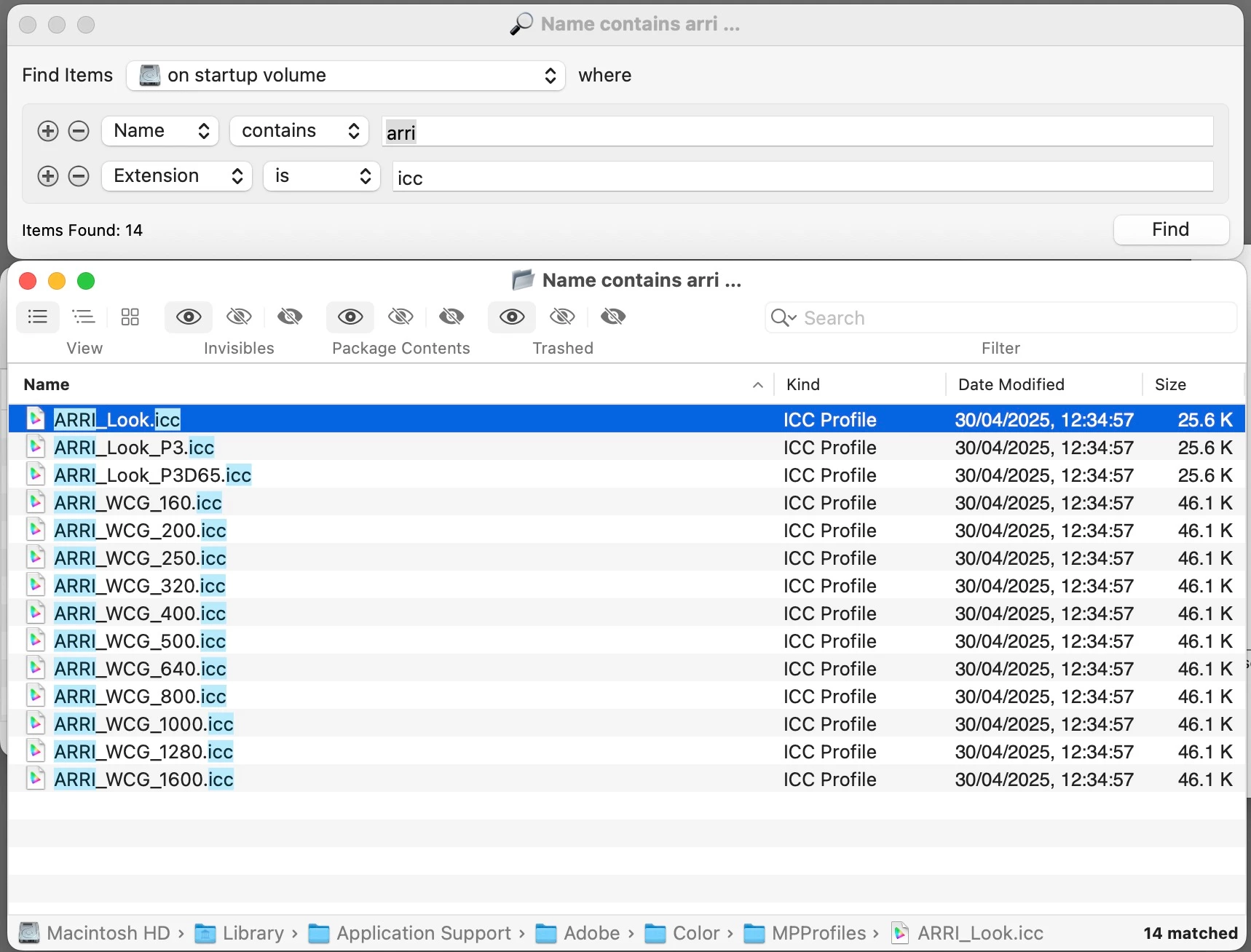Click Macintosh HD in the path bar
1251x952 pixels.
pos(95,933)
